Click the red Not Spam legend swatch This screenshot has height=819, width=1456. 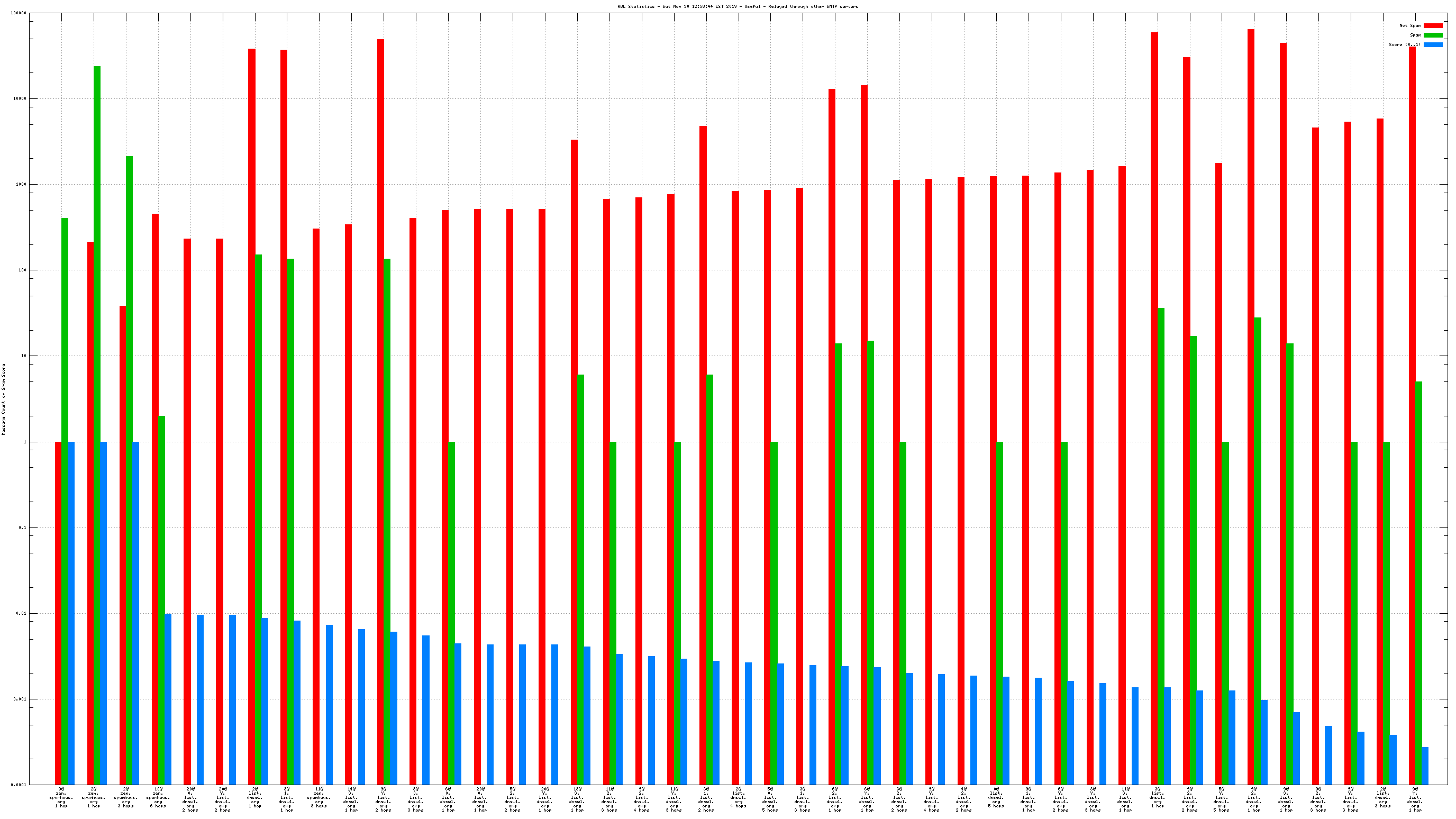pos(1433,25)
